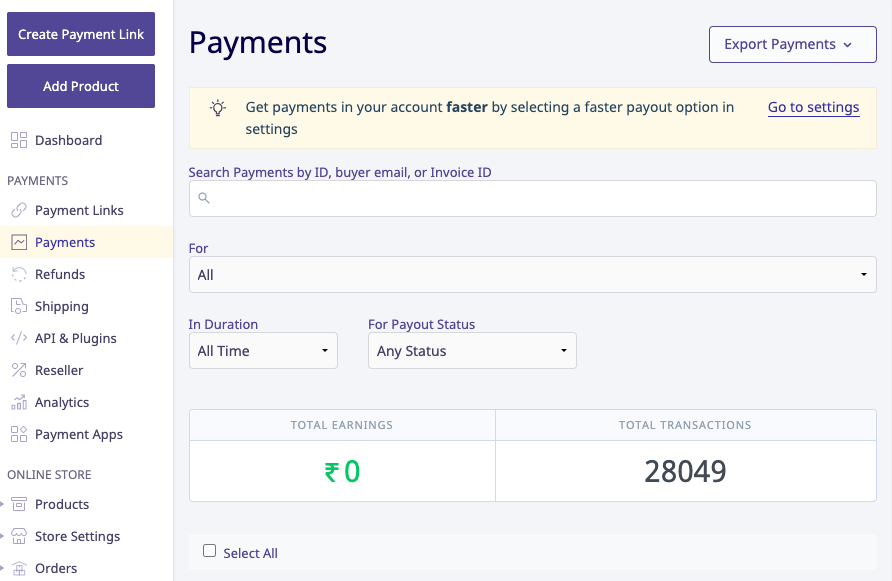Focus the Search Payments input field
Viewport: 892px width, 581px height.
(x=532, y=198)
